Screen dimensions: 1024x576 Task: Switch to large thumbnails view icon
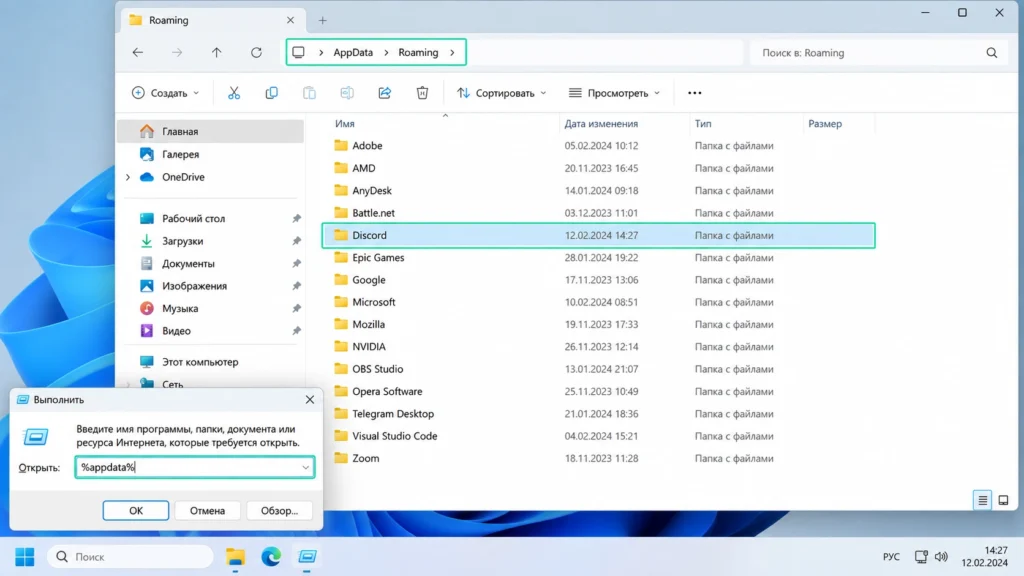1003,500
